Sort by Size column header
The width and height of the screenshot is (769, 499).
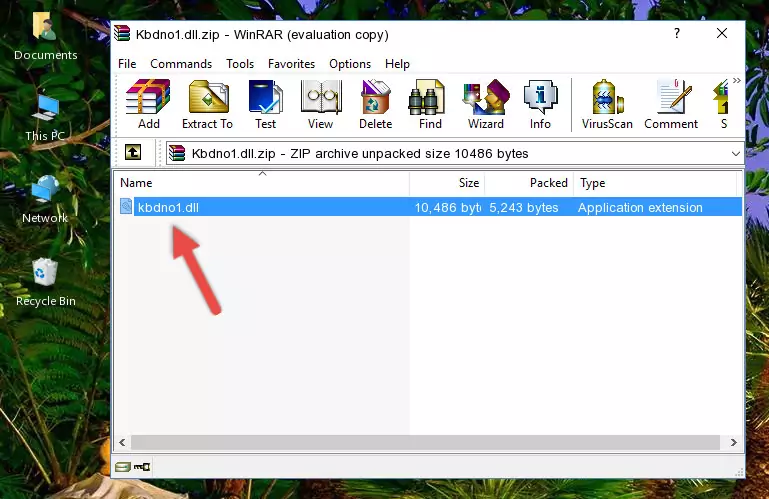(447, 183)
